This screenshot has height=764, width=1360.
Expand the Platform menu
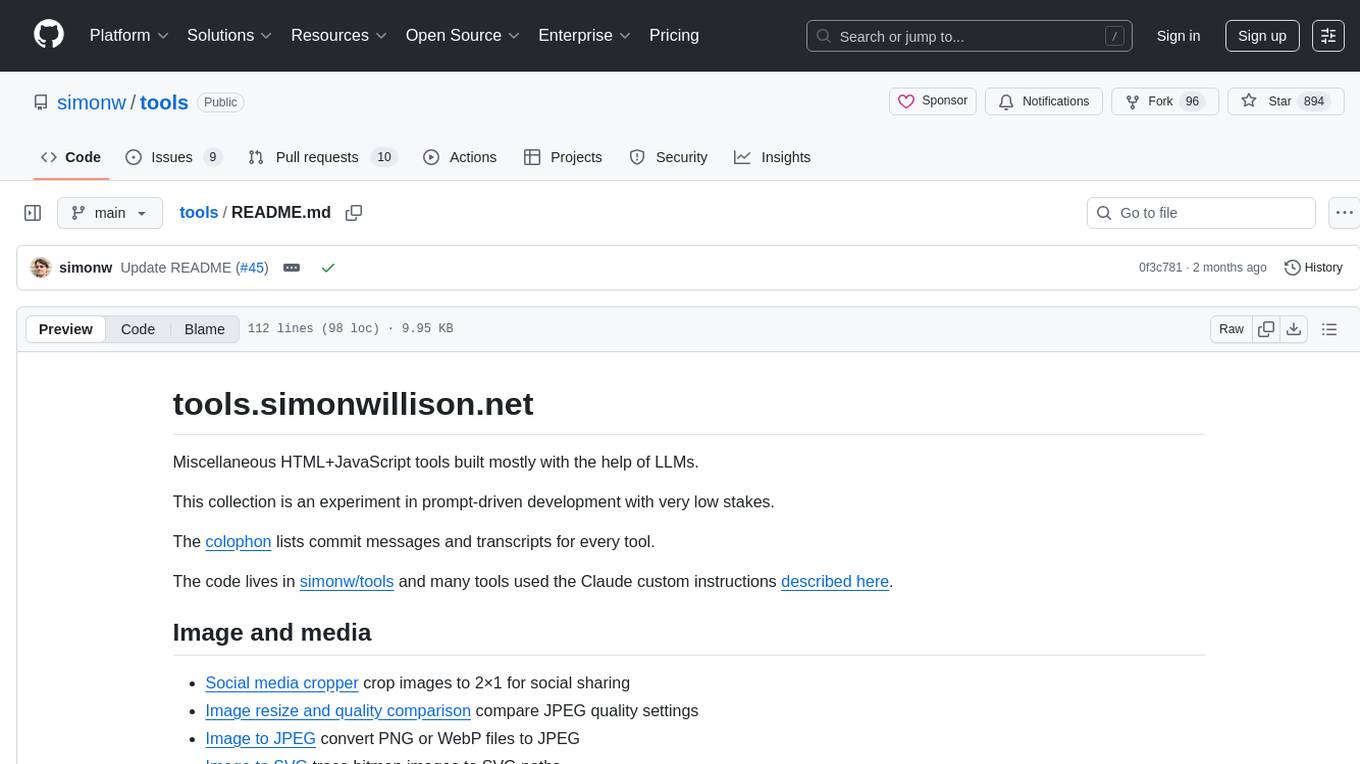(x=129, y=35)
